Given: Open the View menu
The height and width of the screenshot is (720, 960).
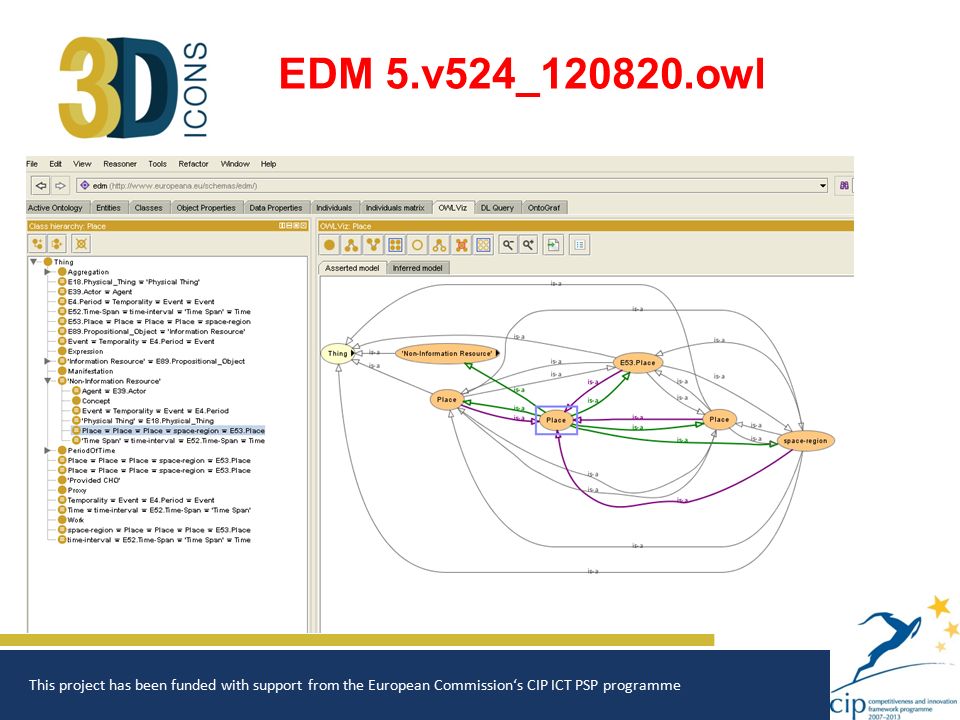Looking at the screenshot, I should click(82, 164).
